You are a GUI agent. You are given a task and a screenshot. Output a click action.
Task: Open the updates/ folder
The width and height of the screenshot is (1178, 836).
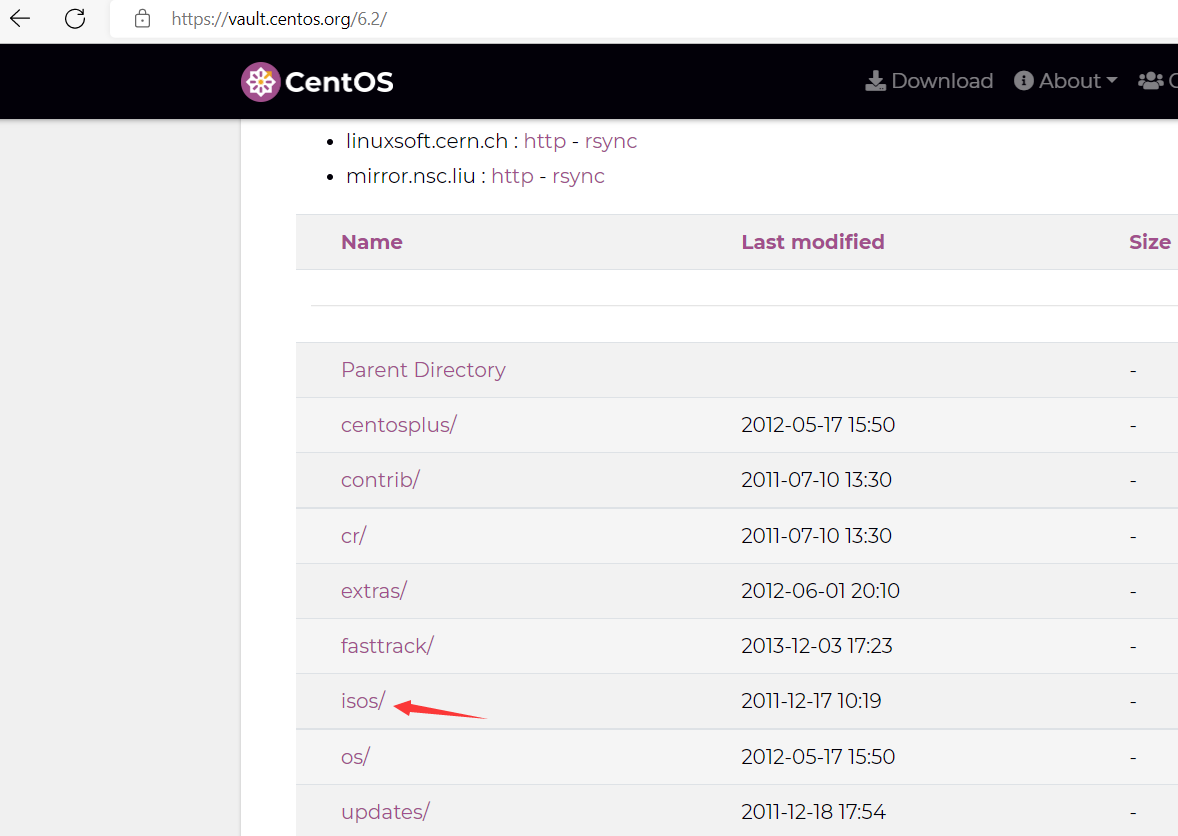tap(385, 812)
